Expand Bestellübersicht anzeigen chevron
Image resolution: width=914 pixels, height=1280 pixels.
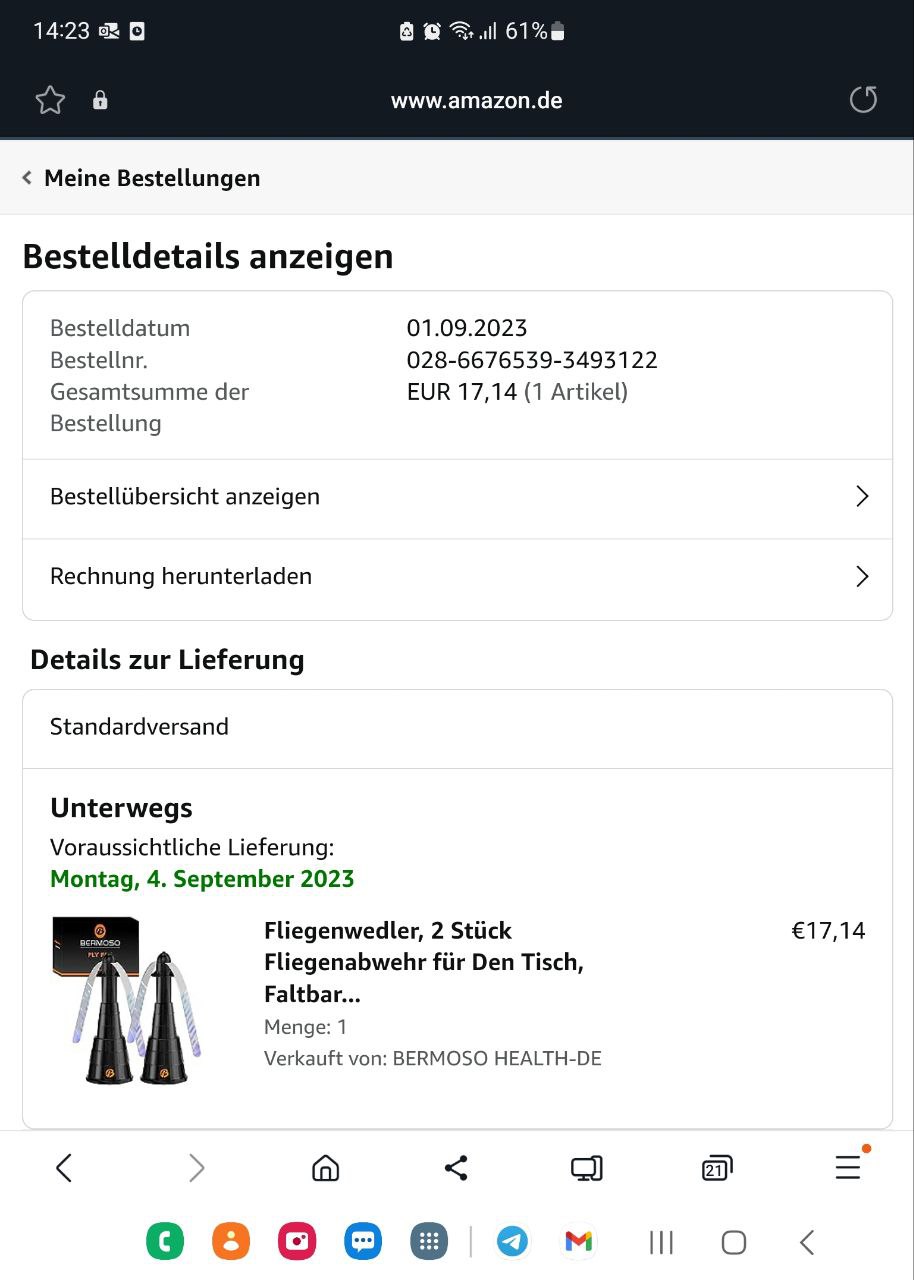coord(862,497)
